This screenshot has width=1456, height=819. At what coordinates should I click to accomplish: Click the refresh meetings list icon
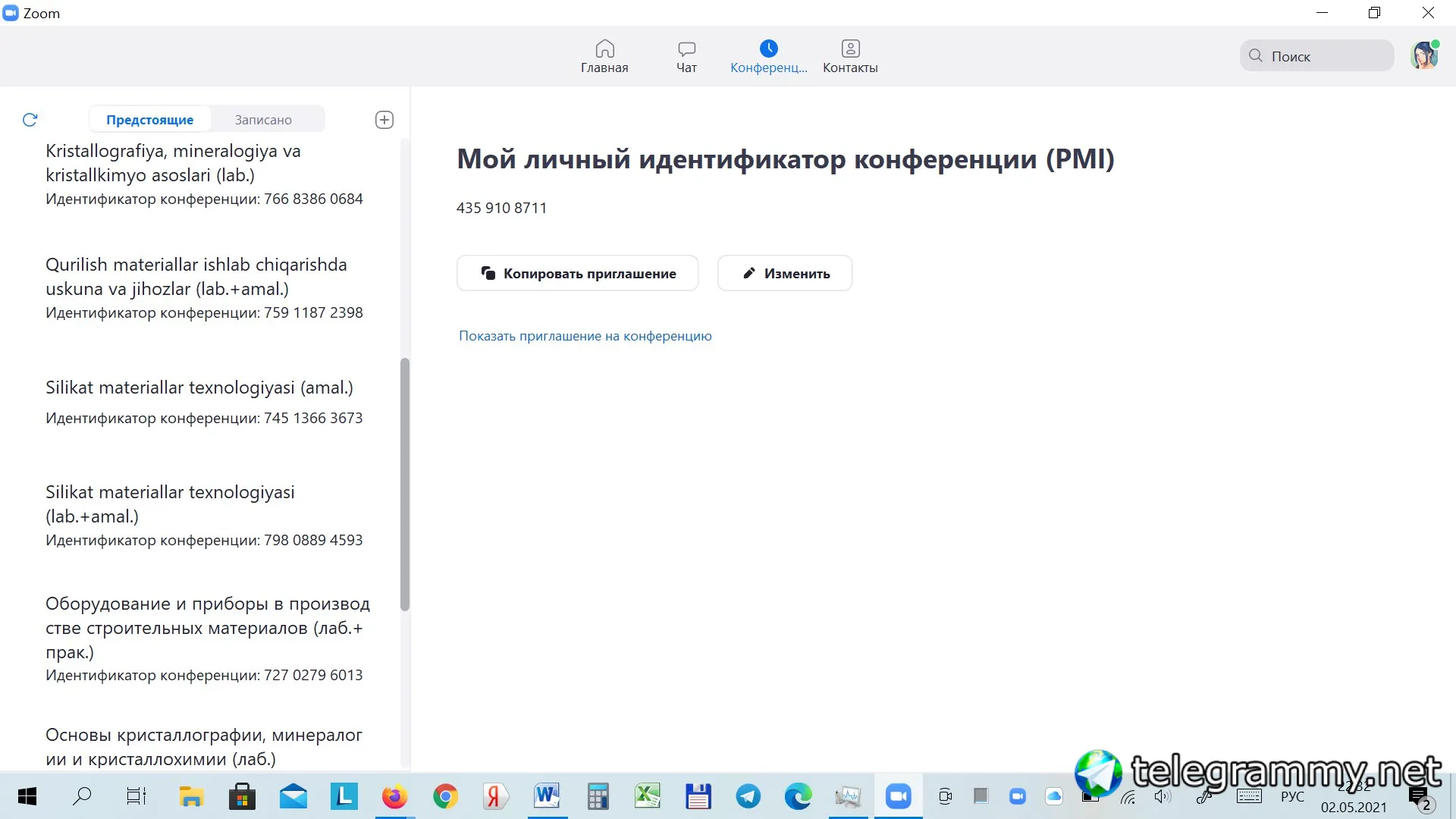[30, 120]
